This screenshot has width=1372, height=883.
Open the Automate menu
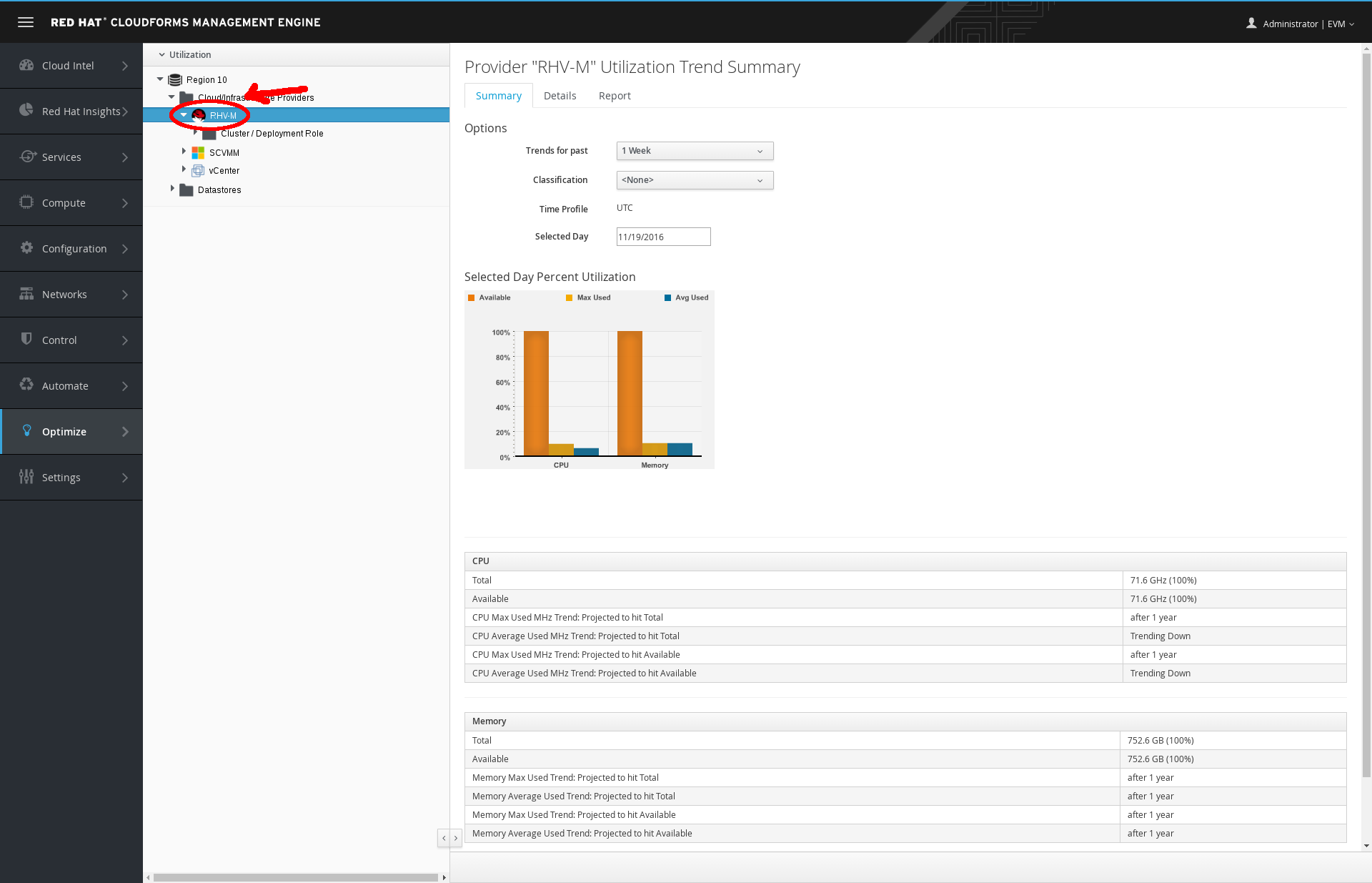pyautogui.click(x=71, y=385)
